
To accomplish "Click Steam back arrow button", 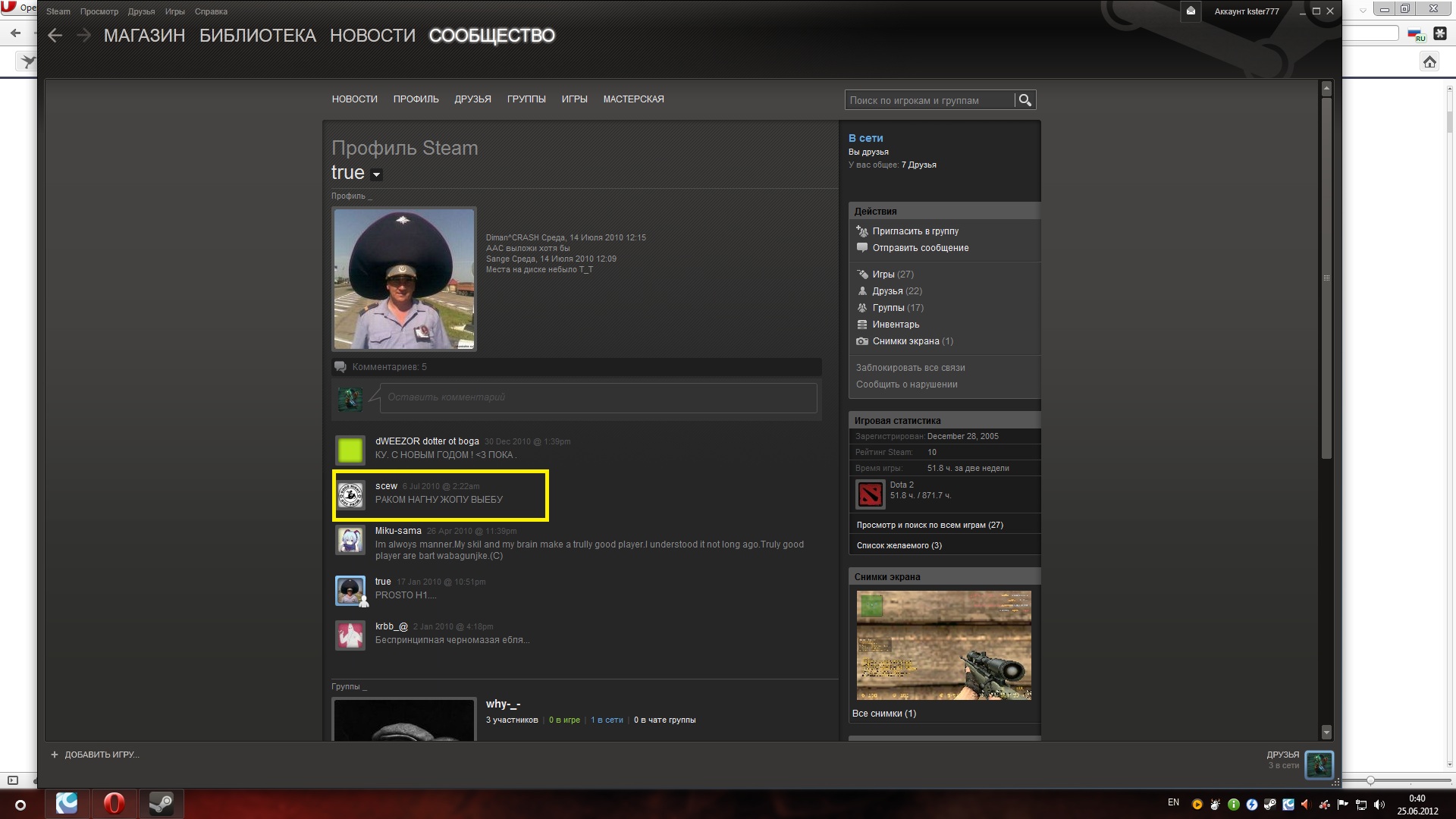I will pyautogui.click(x=55, y=36).
